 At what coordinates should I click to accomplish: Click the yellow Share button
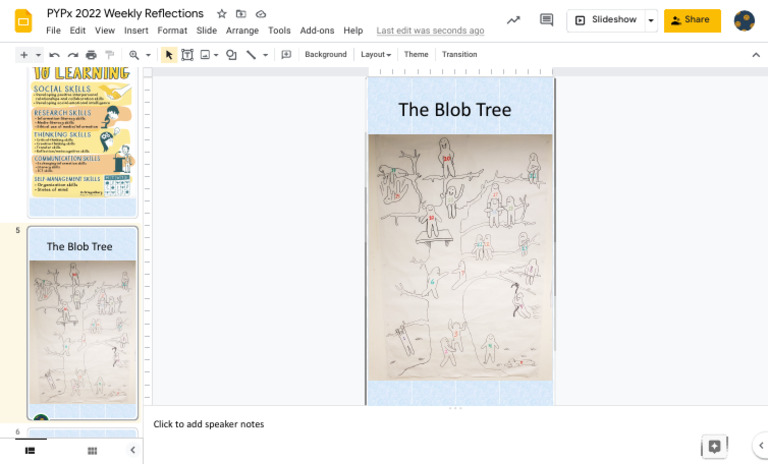pos(692,20)
